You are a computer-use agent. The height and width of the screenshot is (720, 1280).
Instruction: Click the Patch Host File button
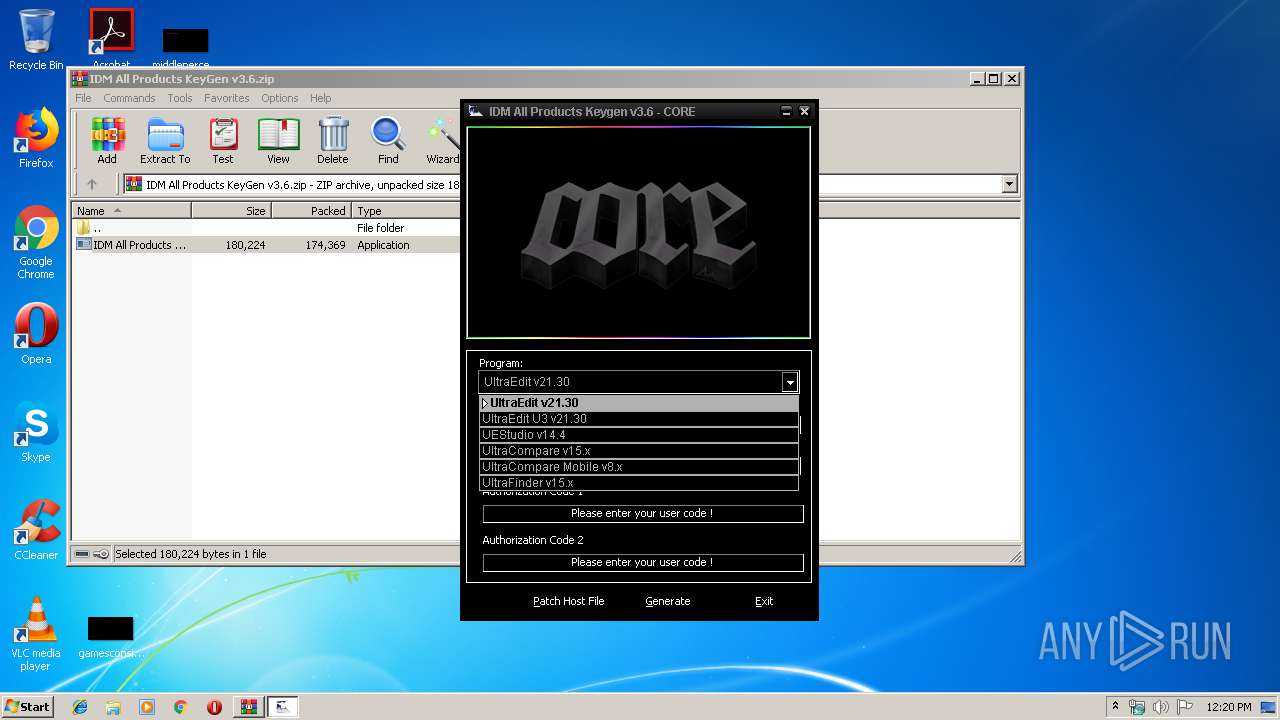pos(568,601)
